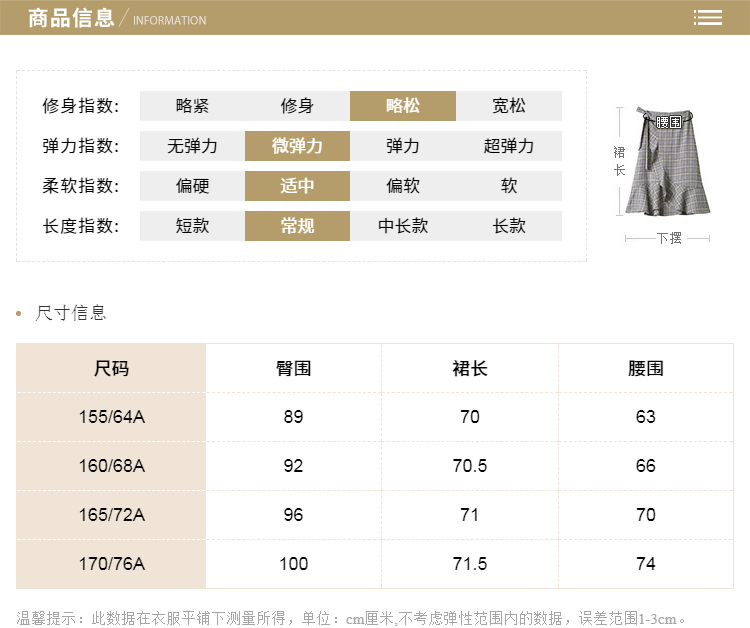Click the 170/76A size row header

pyautogui.click(x=112, y=564)
